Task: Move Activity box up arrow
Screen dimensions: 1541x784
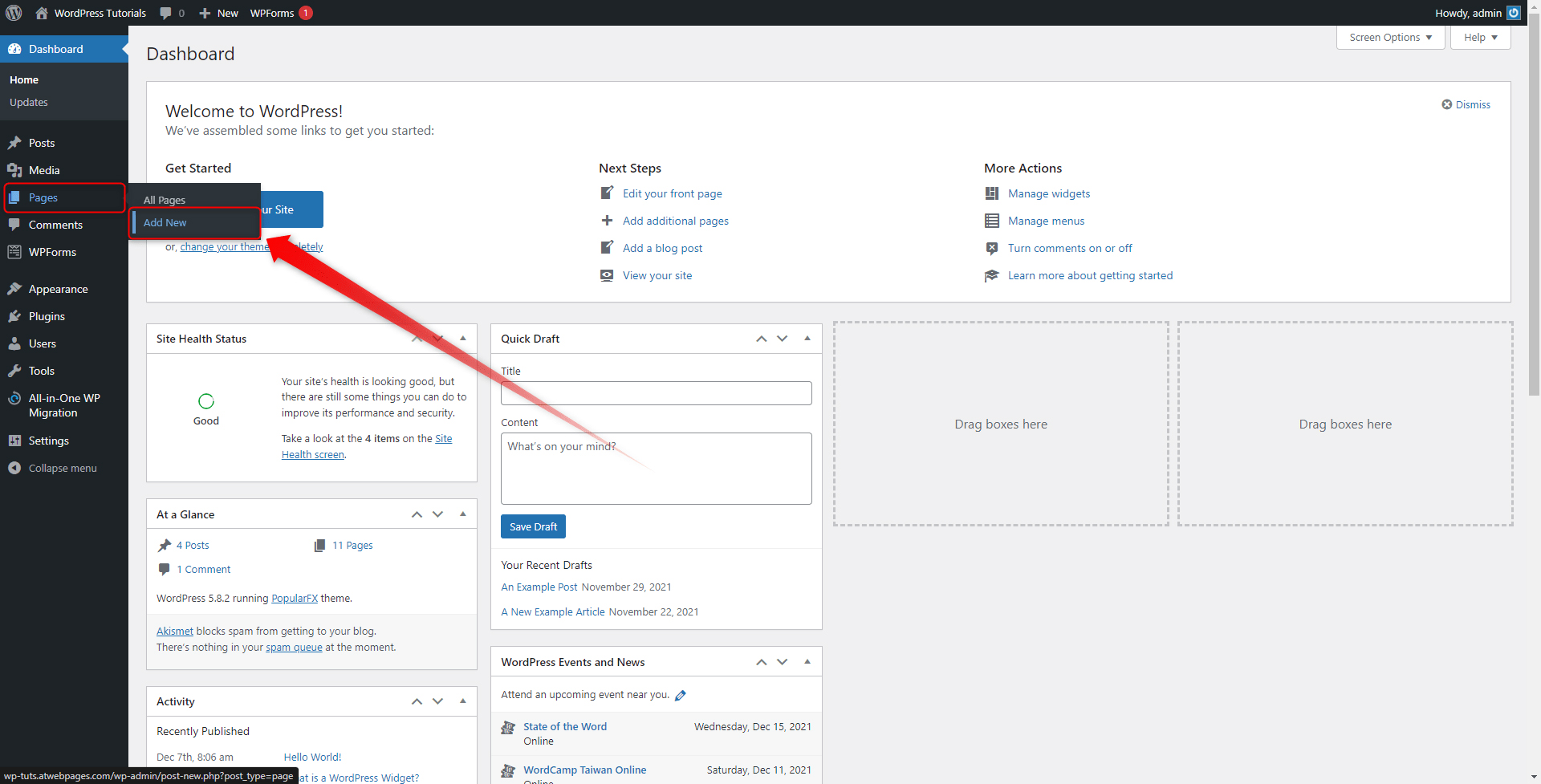Action: 417,701
